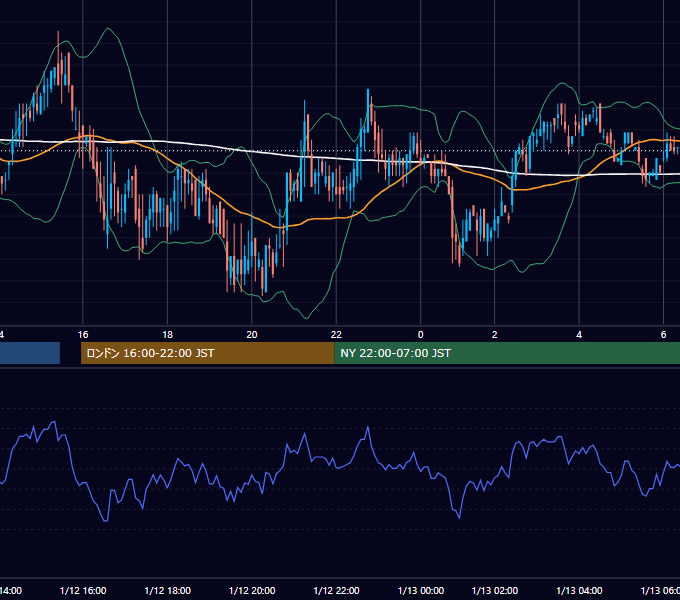This screenshot has width=680, height=600.
Task: Click hour label 18 on the price chart axis
Action: pyautogui.click(x=167, y=335)
